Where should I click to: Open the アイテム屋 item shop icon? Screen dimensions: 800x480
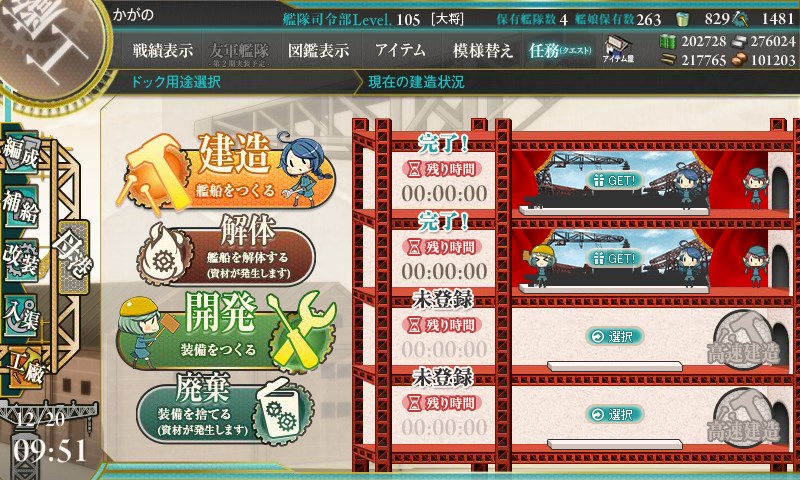coord(618,49)
